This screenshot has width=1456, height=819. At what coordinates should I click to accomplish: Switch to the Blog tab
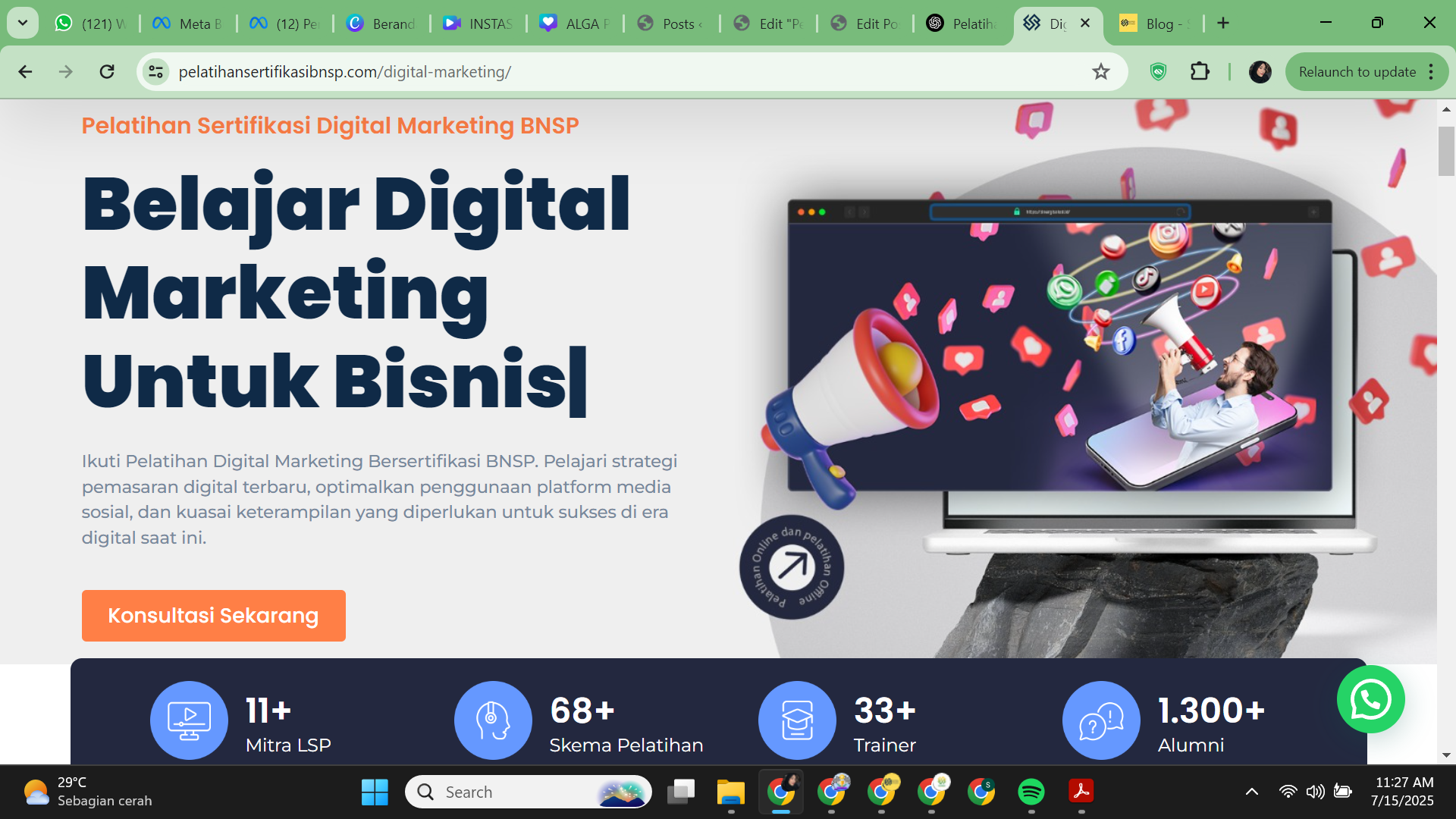click(x=1153, y=23)
